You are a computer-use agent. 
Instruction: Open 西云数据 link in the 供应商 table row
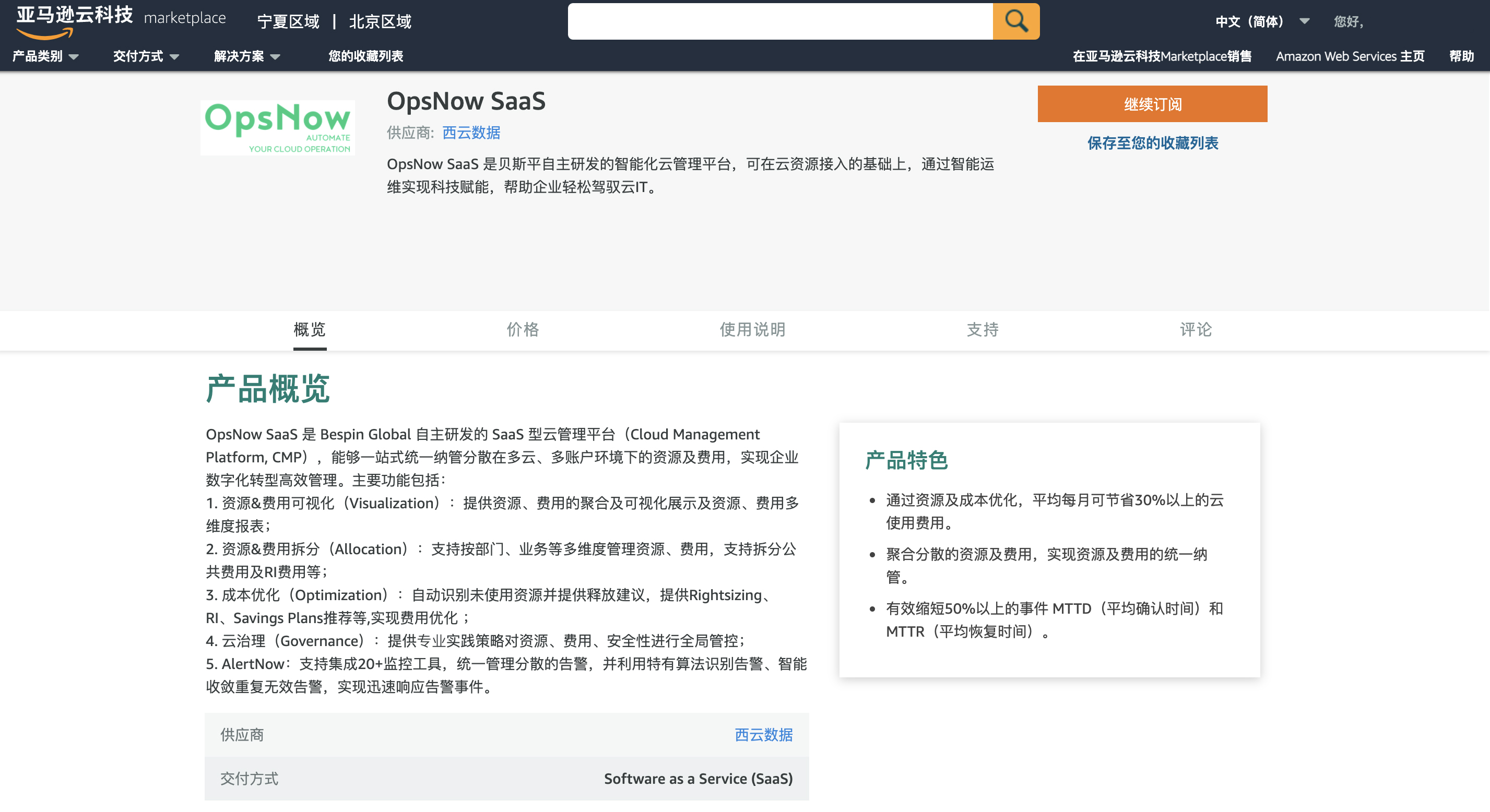(x=763, y=734)
